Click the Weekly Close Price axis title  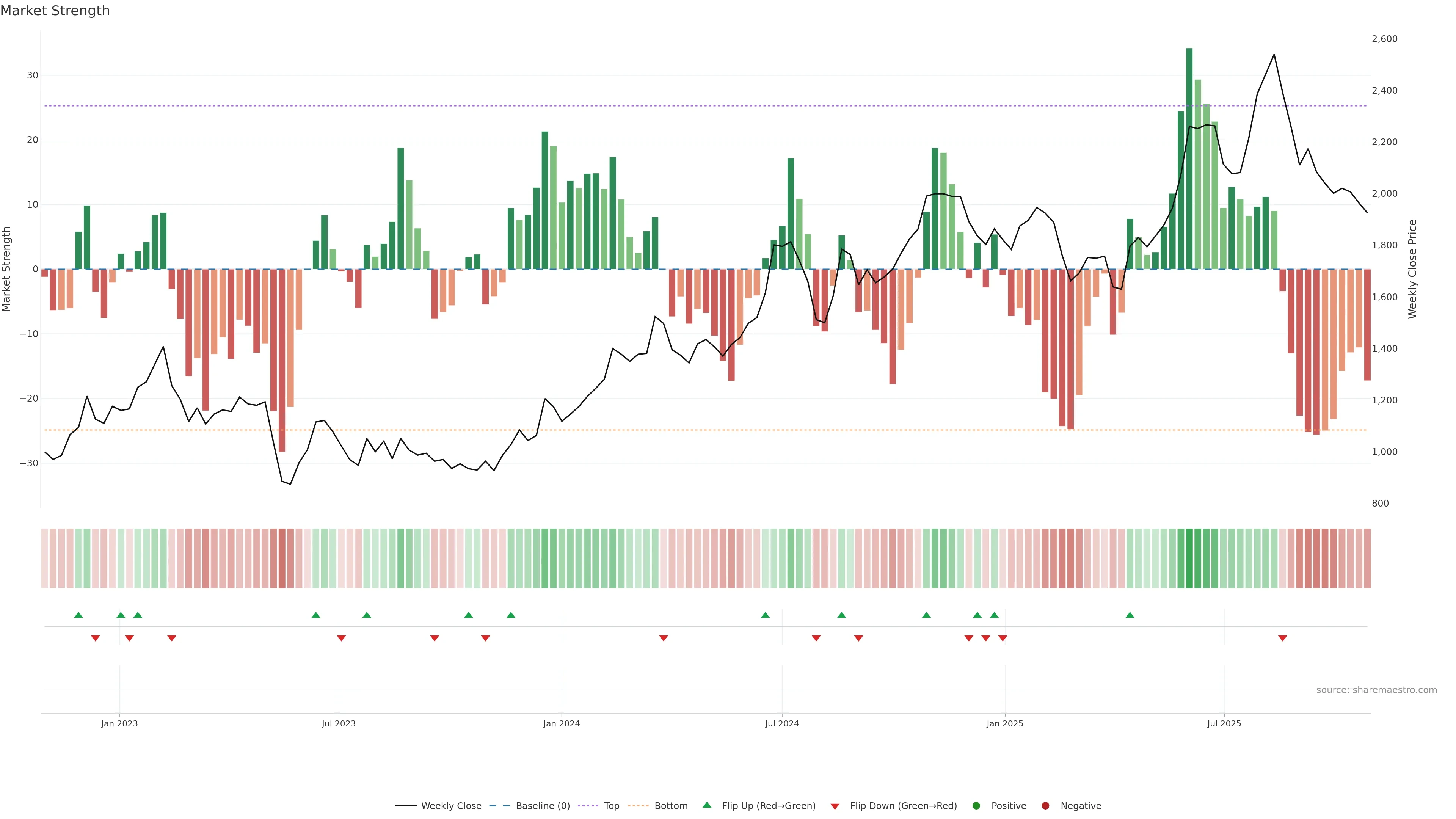click(x=1412, y=269)
